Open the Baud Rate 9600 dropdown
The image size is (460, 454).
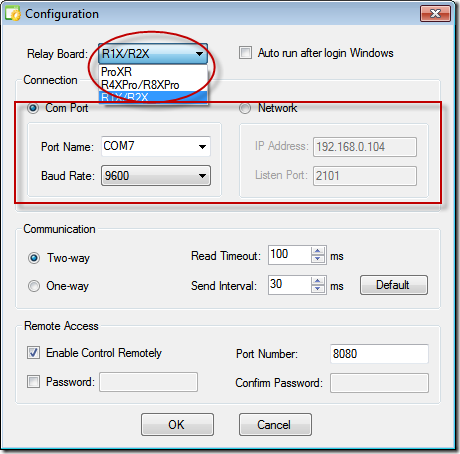(x=202, y=176)
